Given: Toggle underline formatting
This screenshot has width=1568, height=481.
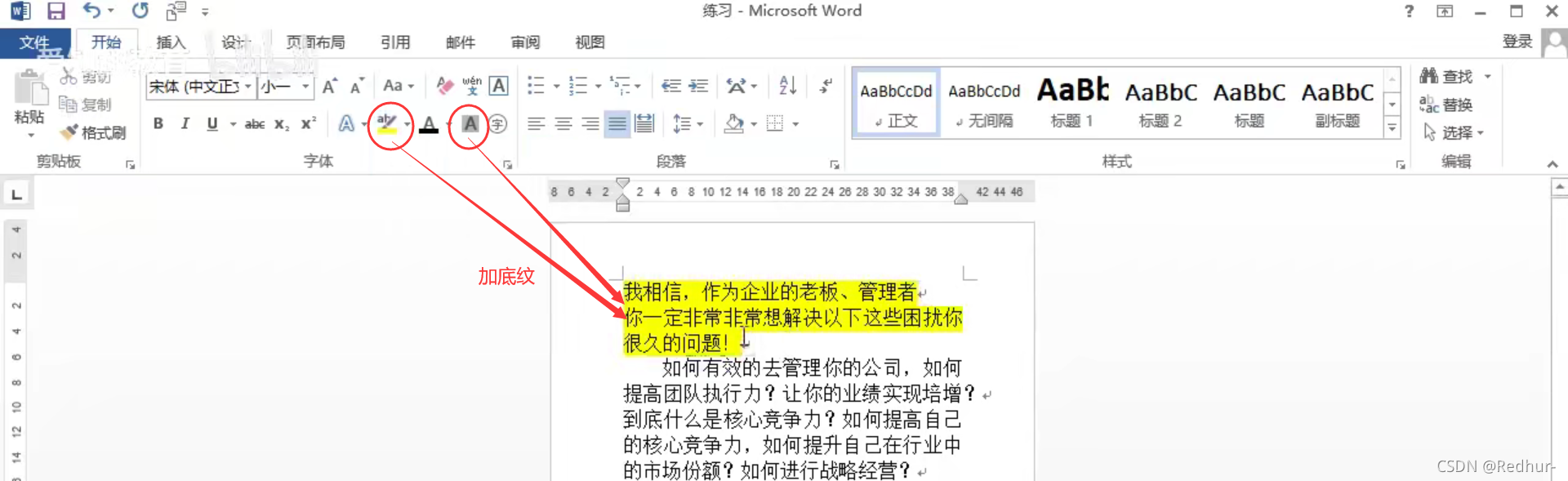Looking at the screenshot, I should (212, 123).
